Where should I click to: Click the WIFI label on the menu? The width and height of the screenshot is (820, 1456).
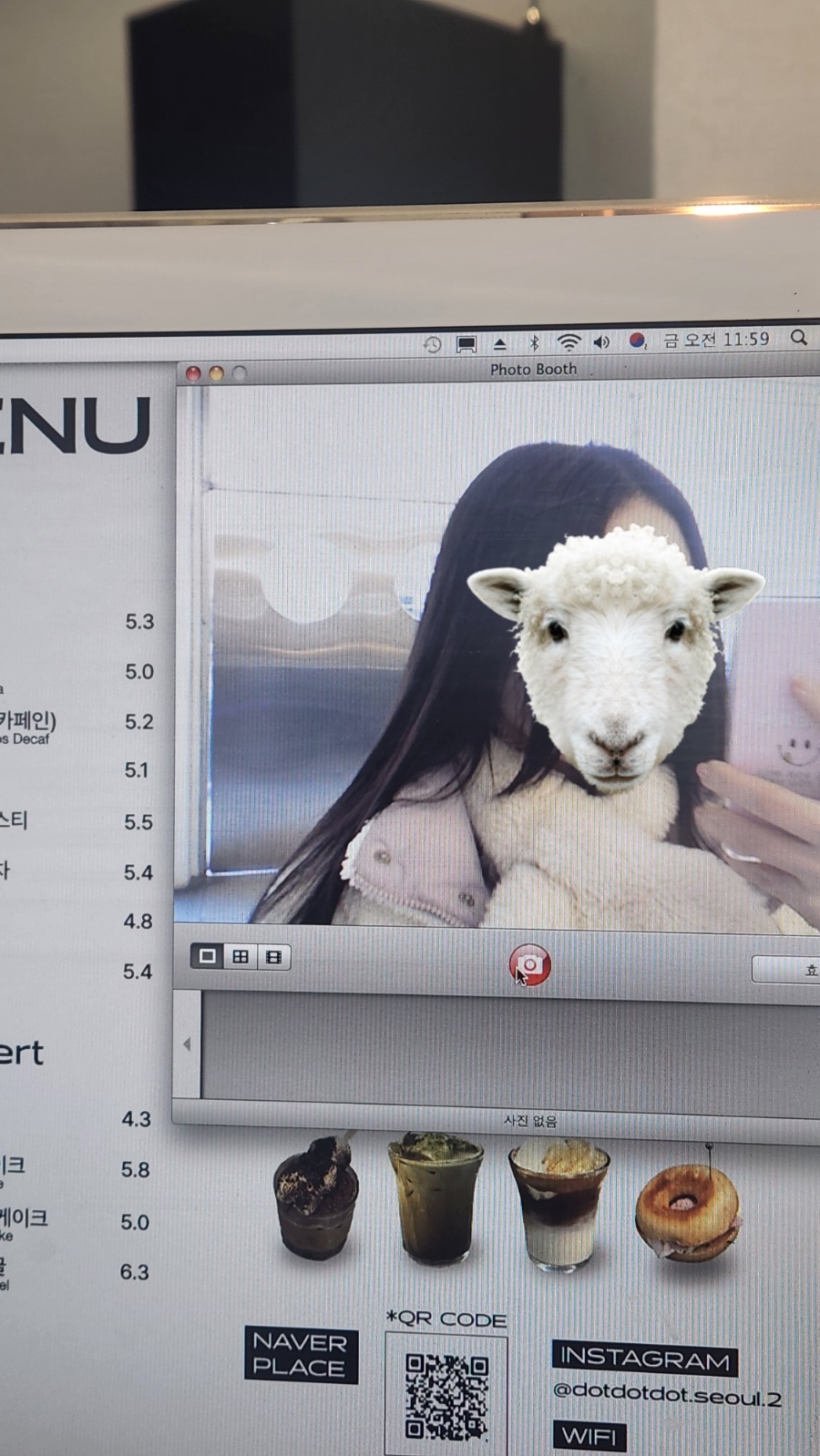pos(589,1436)
